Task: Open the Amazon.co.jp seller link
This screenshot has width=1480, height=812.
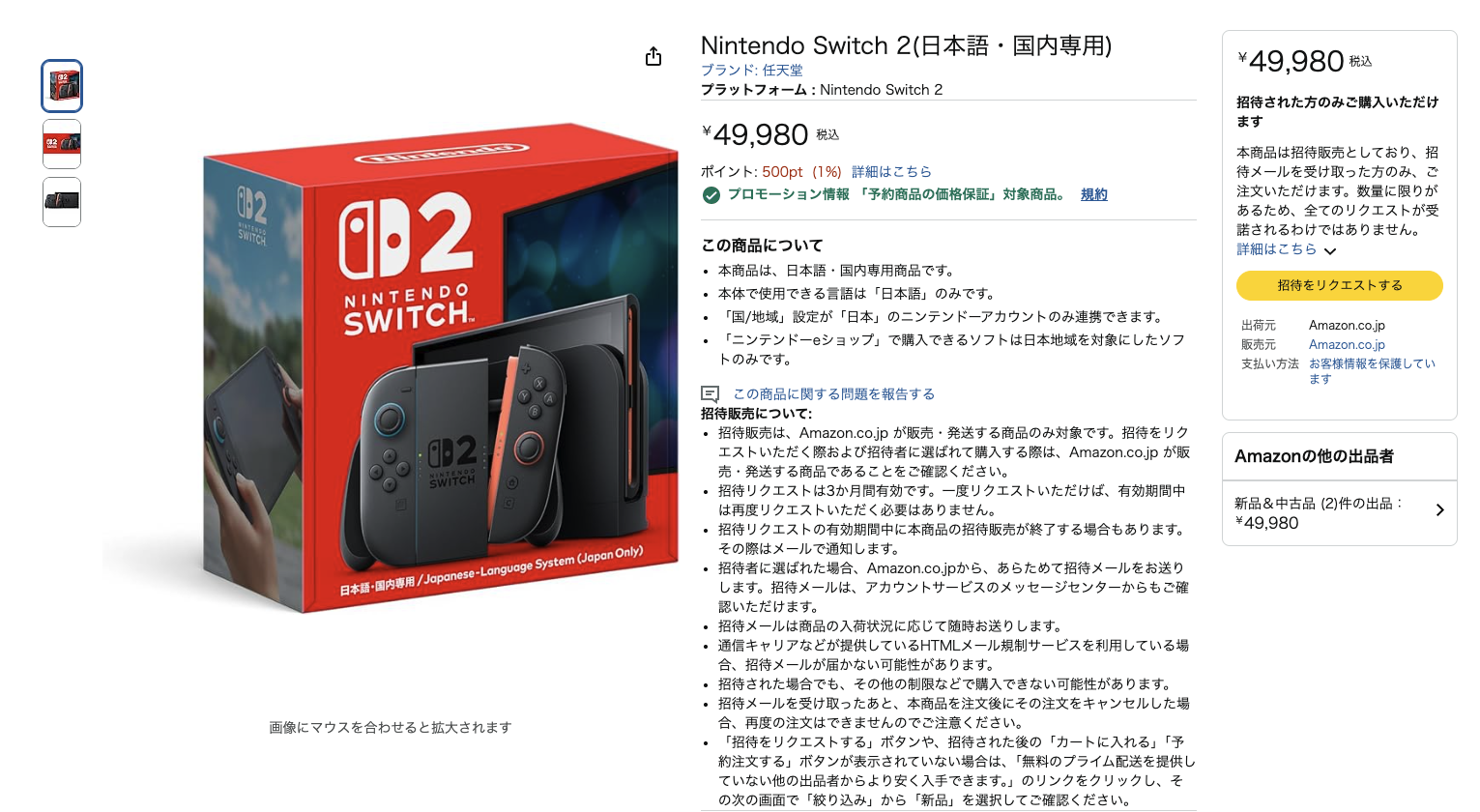Action: point(1347,345)
